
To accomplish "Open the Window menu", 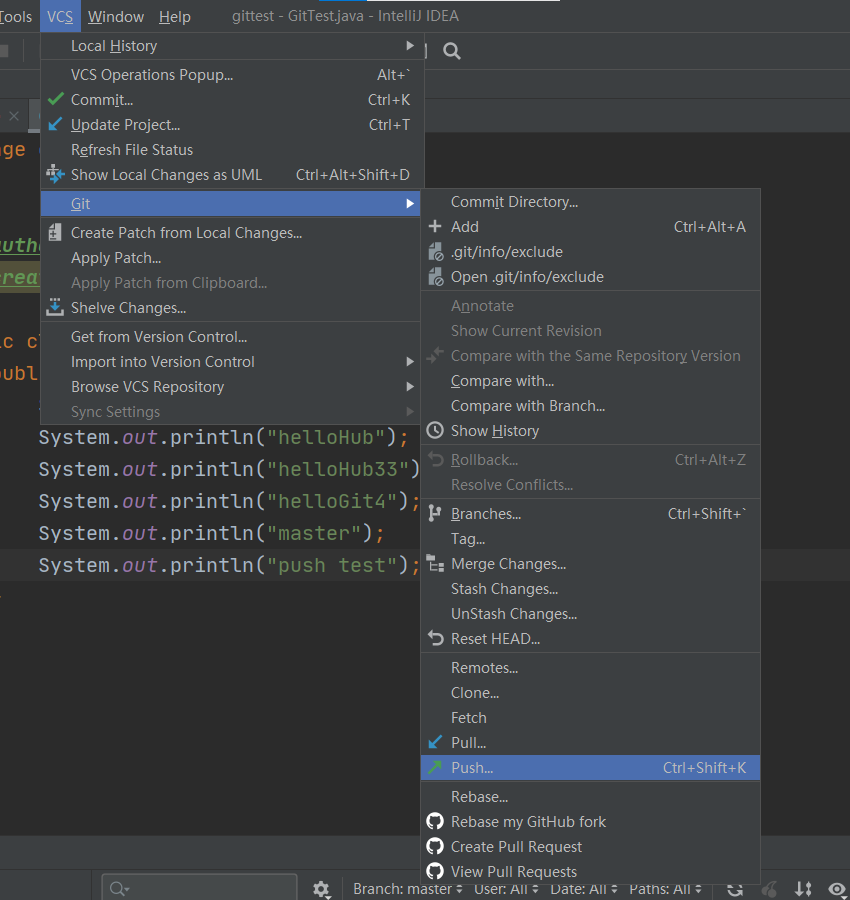I will (116, 17).
